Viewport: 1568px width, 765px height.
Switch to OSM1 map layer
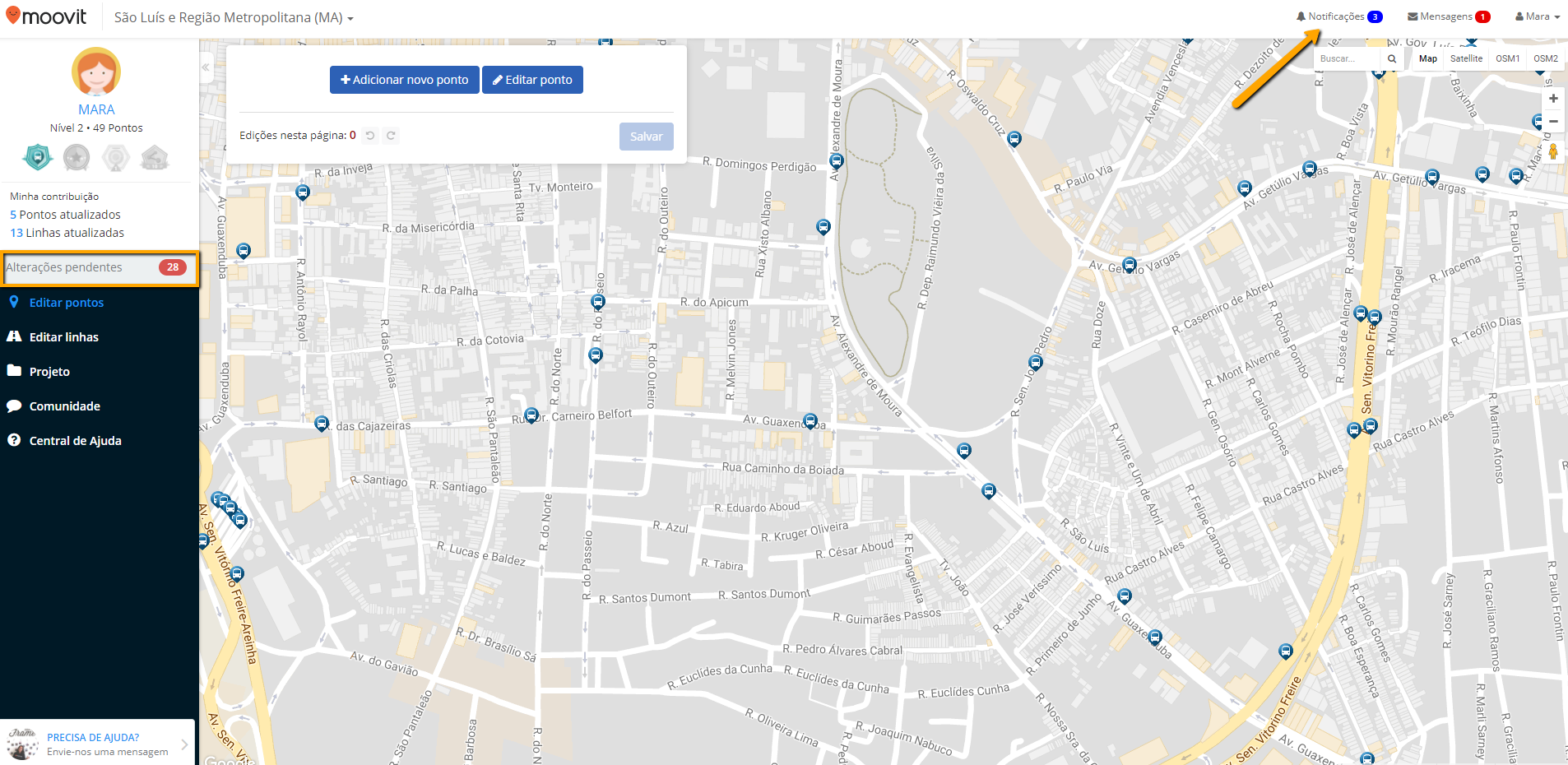1507,58
